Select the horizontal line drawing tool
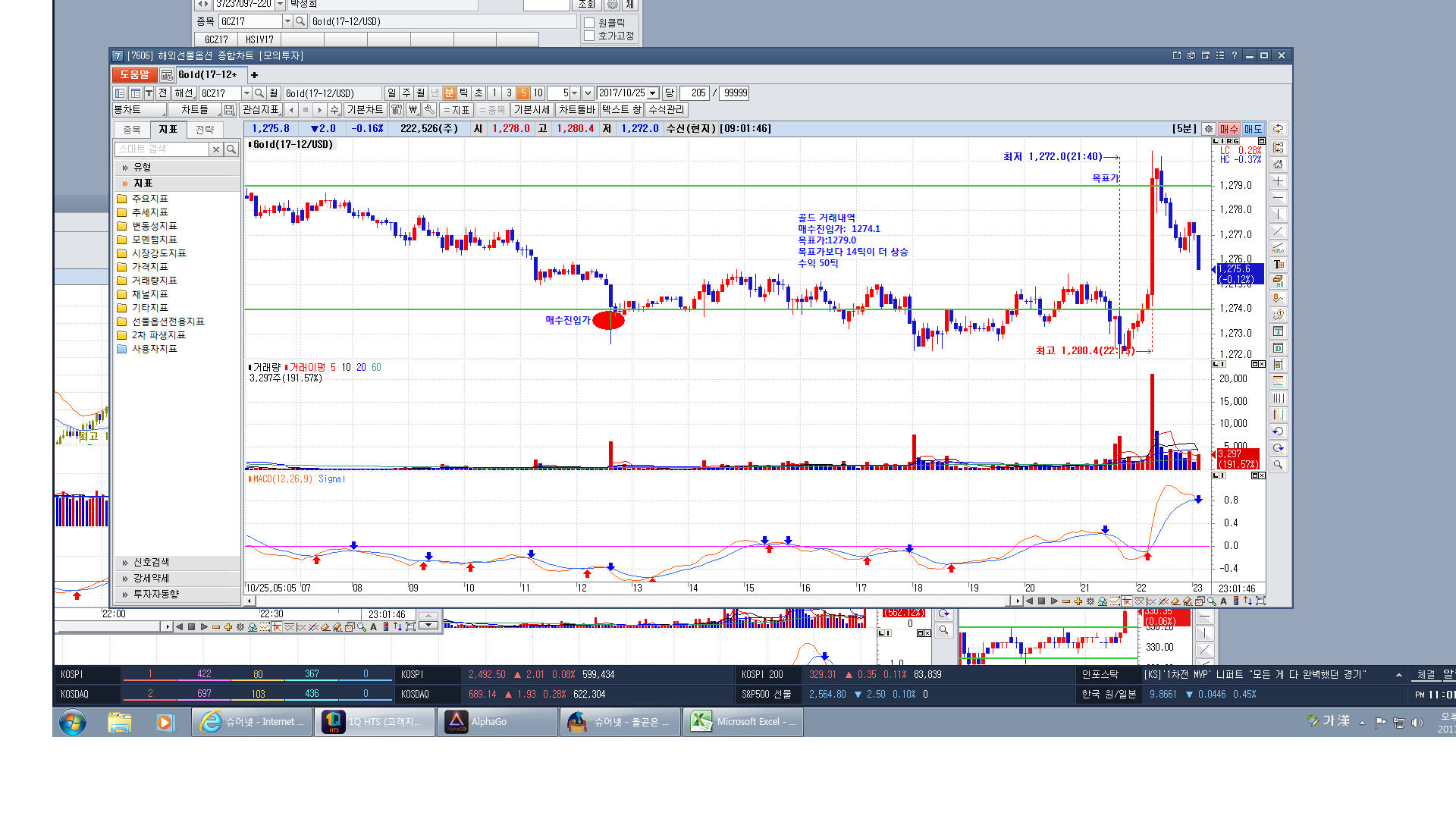Screen dimensions: 1456x819 [x=1278, y=198]
